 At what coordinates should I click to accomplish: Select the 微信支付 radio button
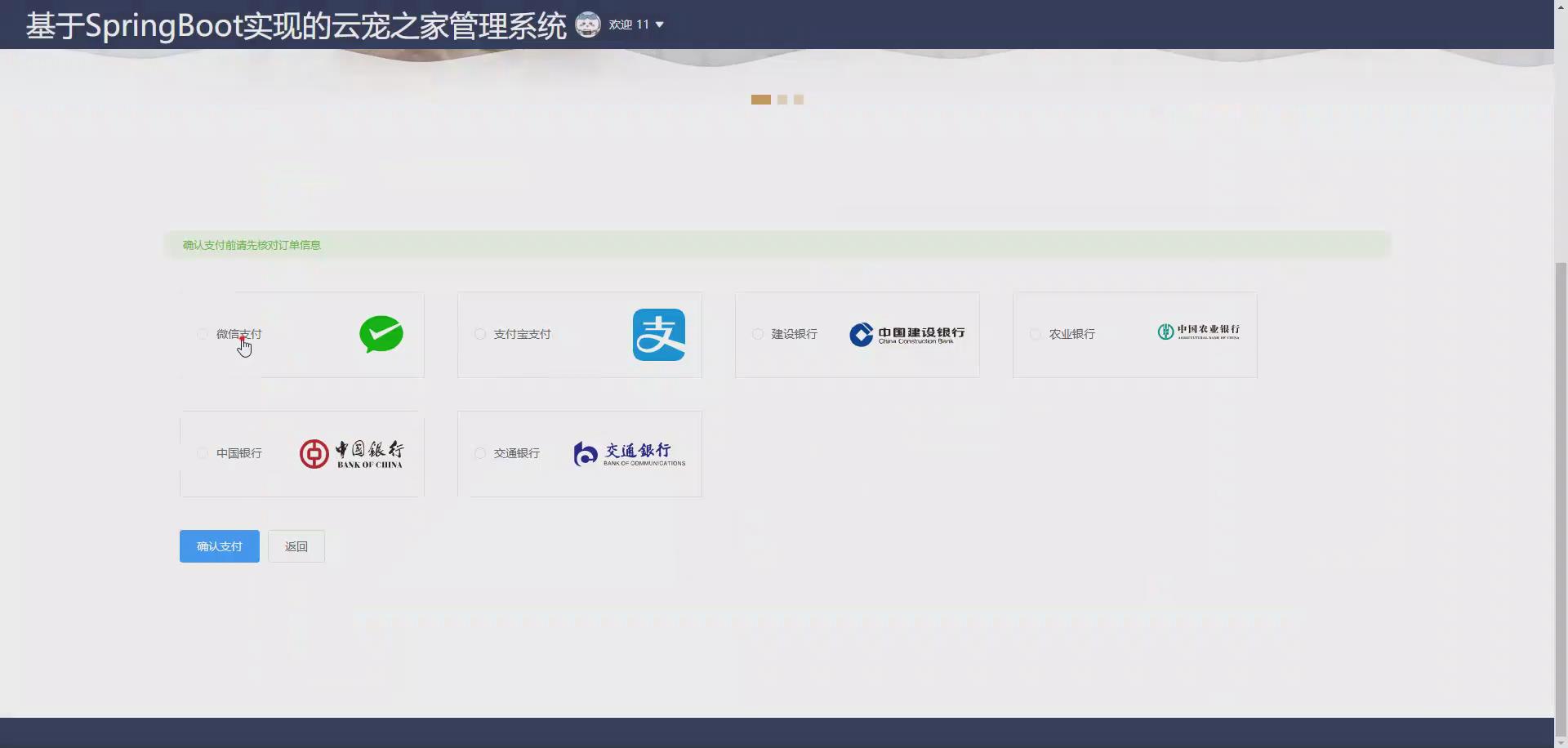(x=203, y=334)
